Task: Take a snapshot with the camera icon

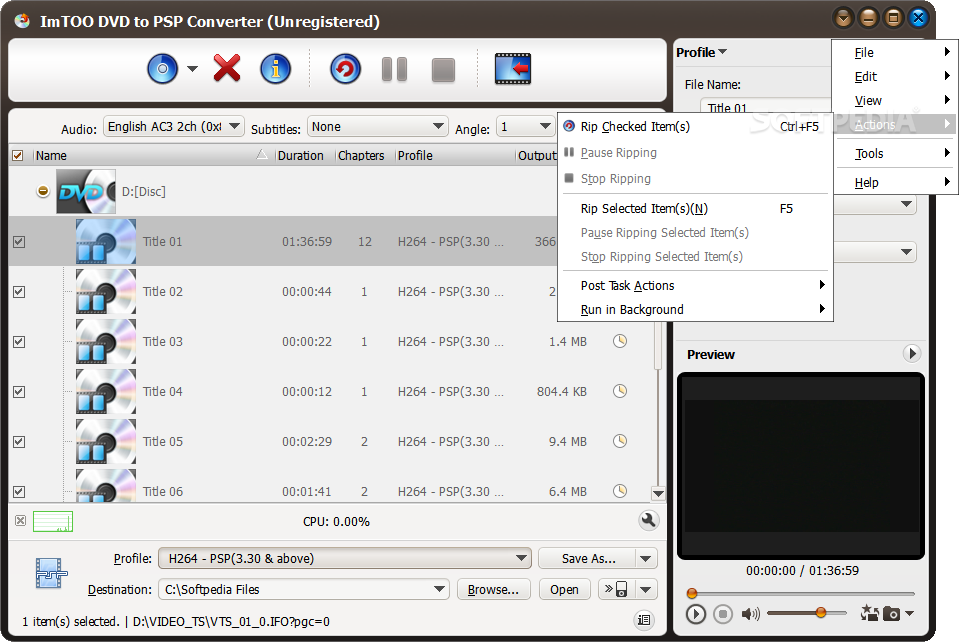Action: [892, 613]
